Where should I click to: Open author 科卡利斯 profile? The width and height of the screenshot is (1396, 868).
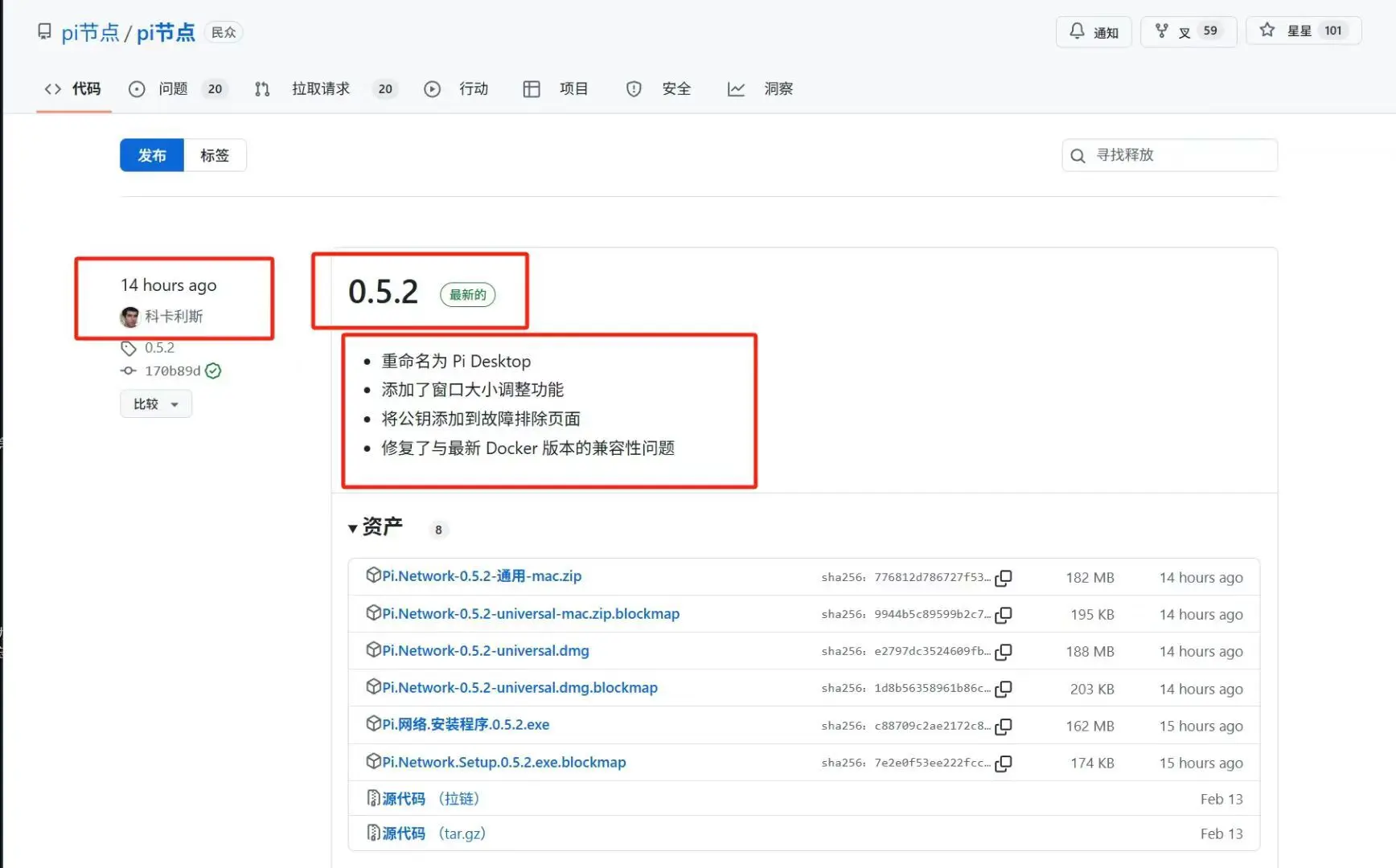point(174,317)
